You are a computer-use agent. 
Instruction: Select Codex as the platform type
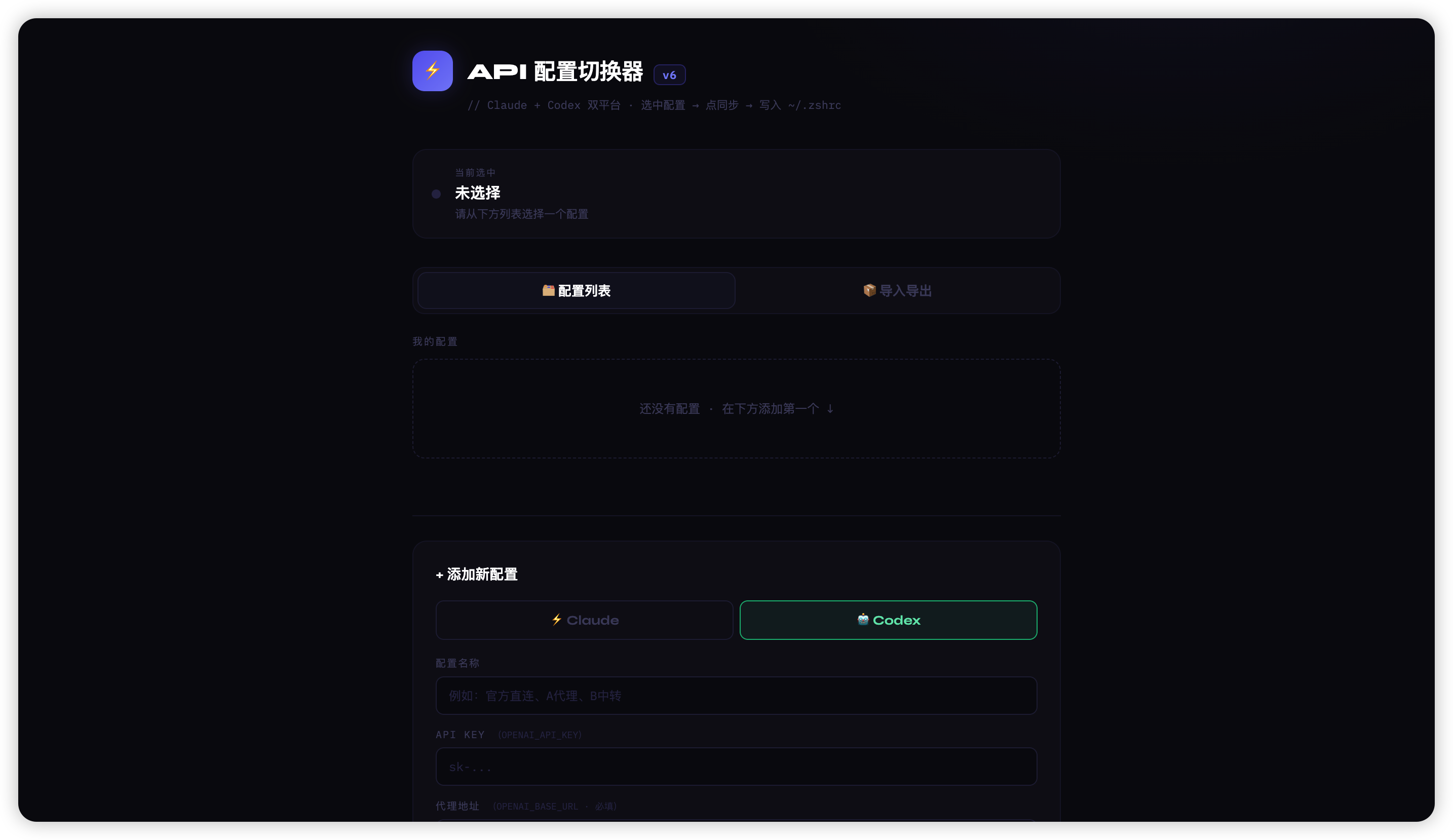pos(889,620)
